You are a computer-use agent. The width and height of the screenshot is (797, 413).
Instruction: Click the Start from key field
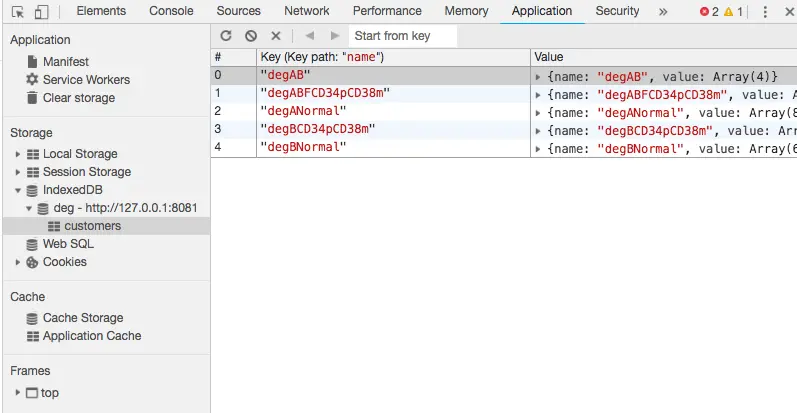point(402,36)
